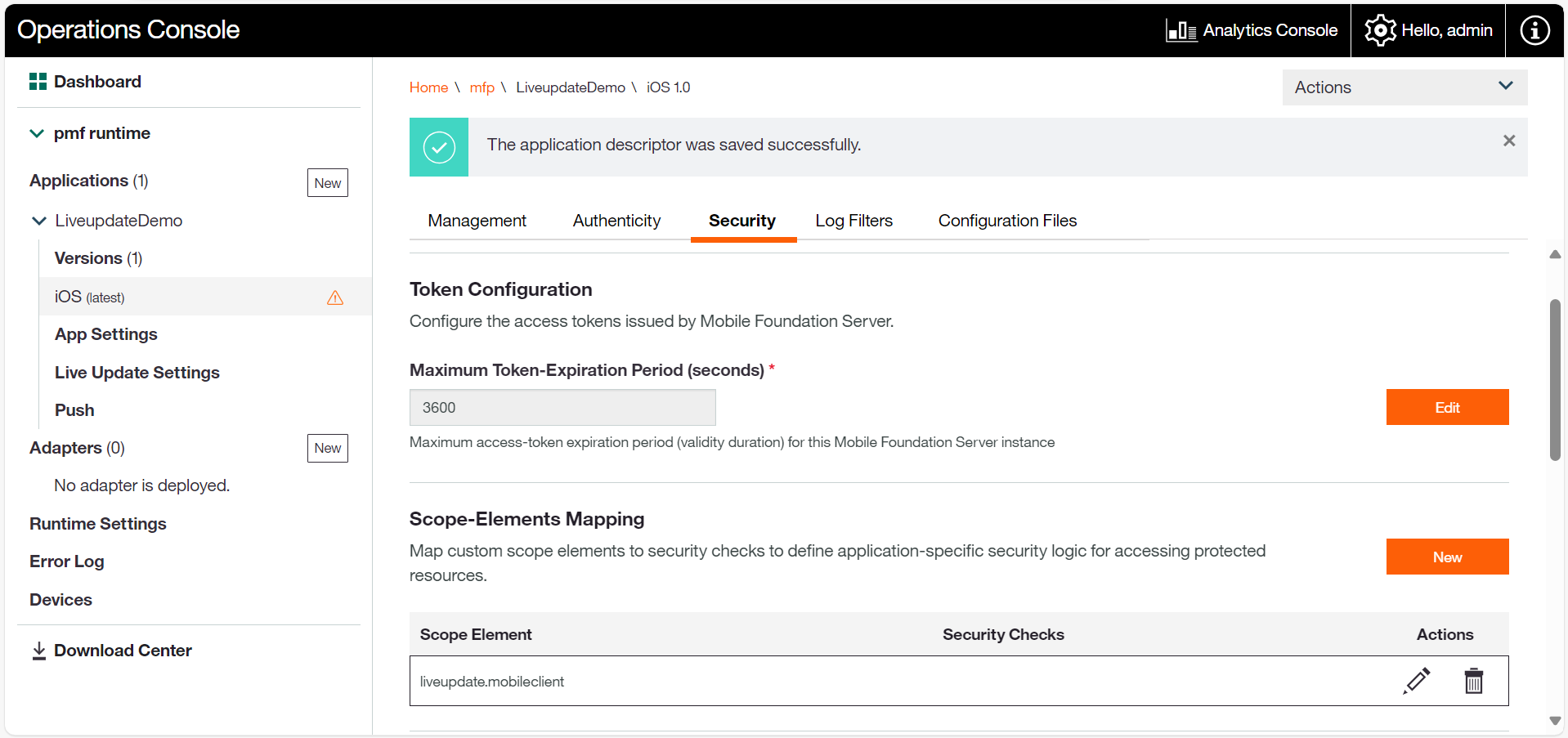Collapse the LiveupdateDemo tree node
1568x738 pixels.
[38, 221]
